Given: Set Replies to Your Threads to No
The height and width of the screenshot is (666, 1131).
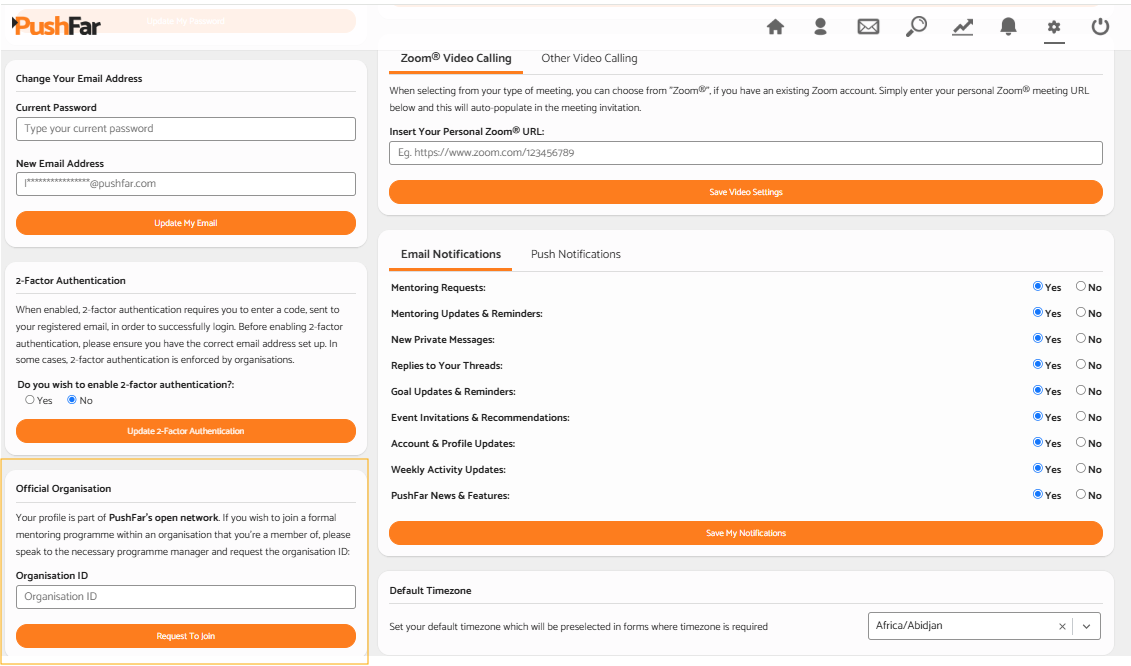Looking at the screenshot, I should point(1081,364).
